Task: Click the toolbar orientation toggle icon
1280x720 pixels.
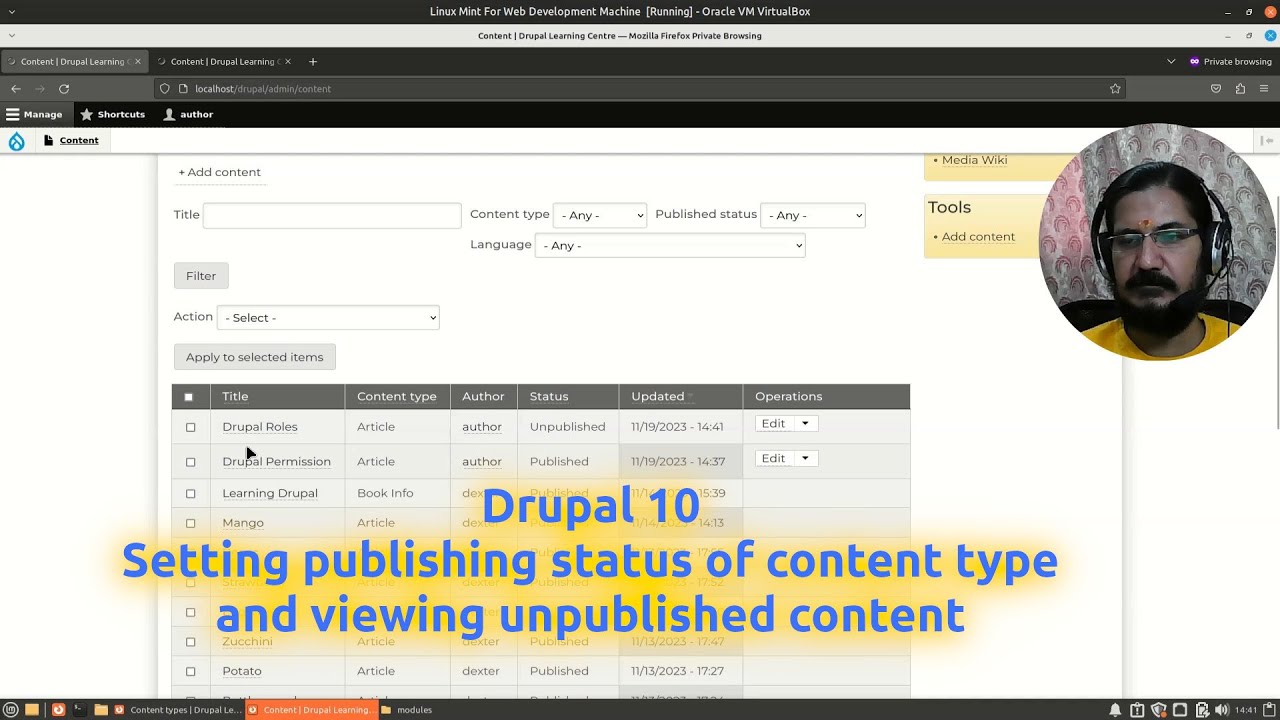Action: 1268,141
